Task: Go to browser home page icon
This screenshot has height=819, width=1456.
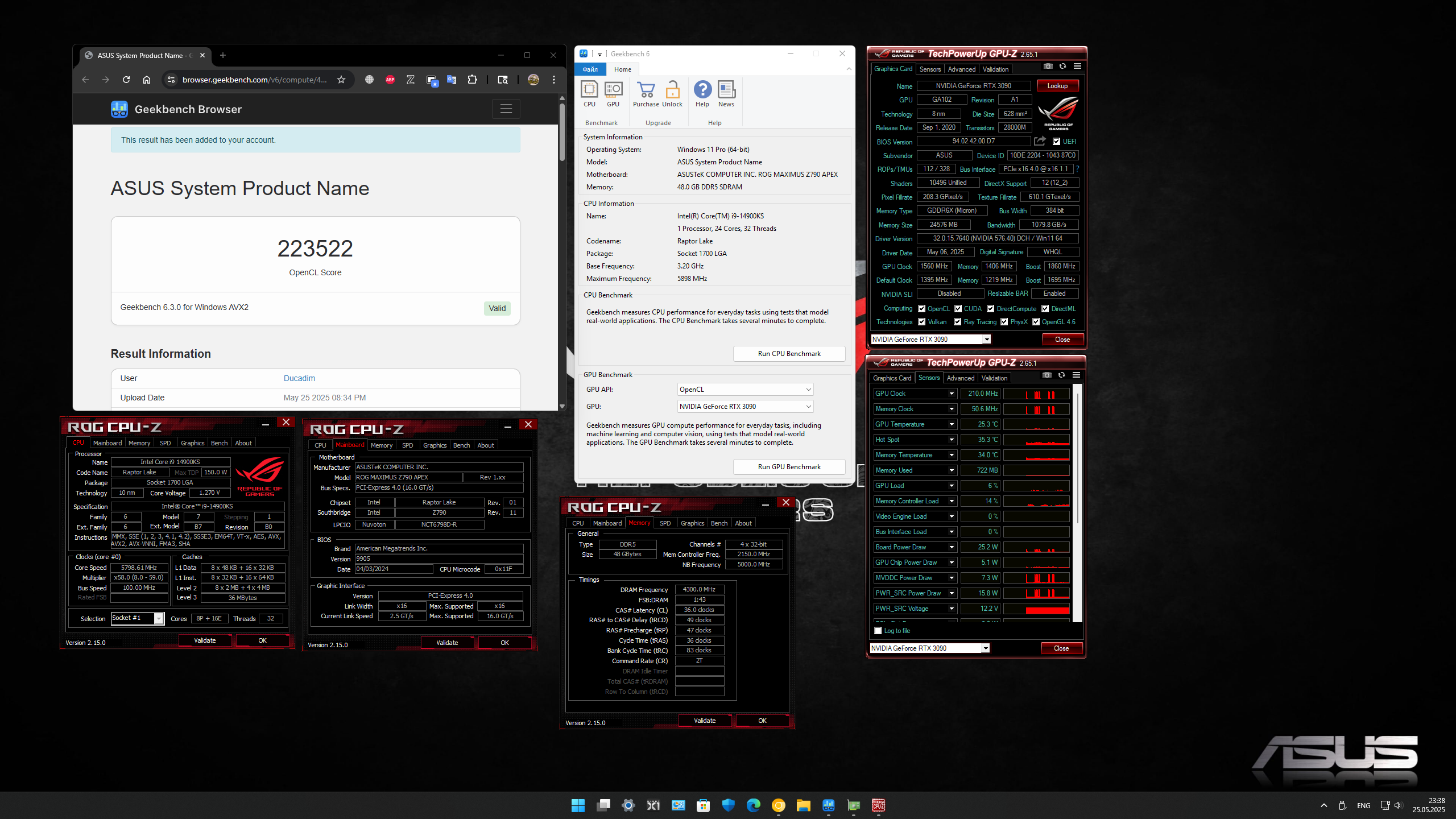Action: coord(147,80)
